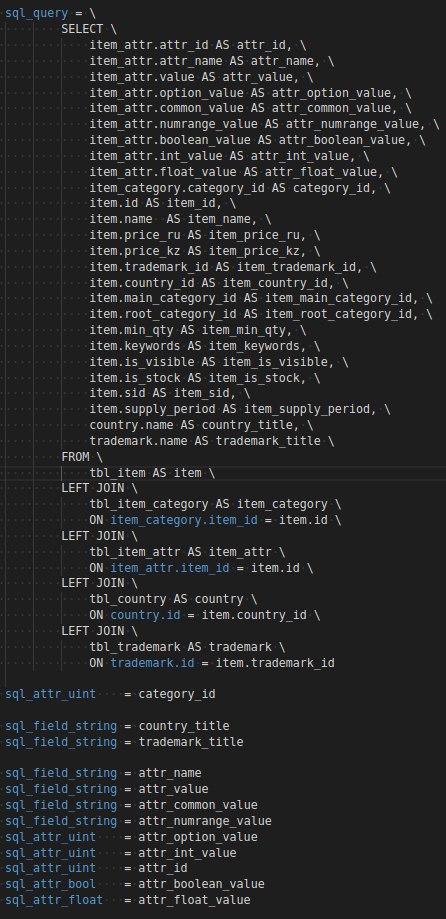The width and height of the screenshot is (446, 919).
Task: Click the tbl_item_category AS item_category line
Action: click(x=215, y=503)
